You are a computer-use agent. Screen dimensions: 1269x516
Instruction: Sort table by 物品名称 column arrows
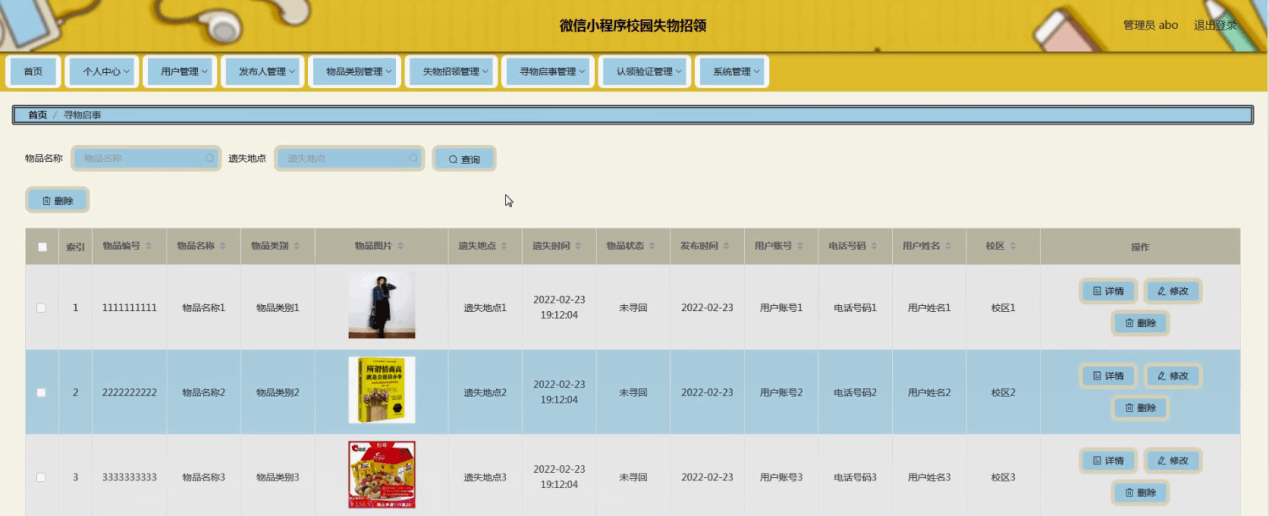coord(223,246)
